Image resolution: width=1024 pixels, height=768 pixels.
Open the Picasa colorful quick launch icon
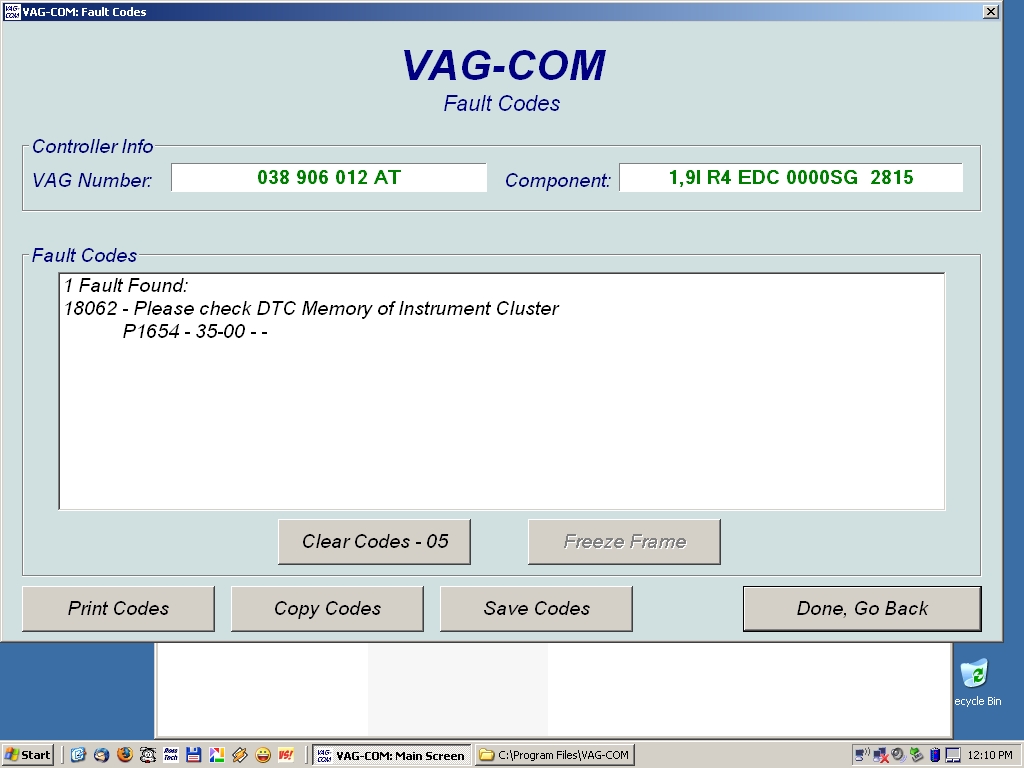click(216, 755)
